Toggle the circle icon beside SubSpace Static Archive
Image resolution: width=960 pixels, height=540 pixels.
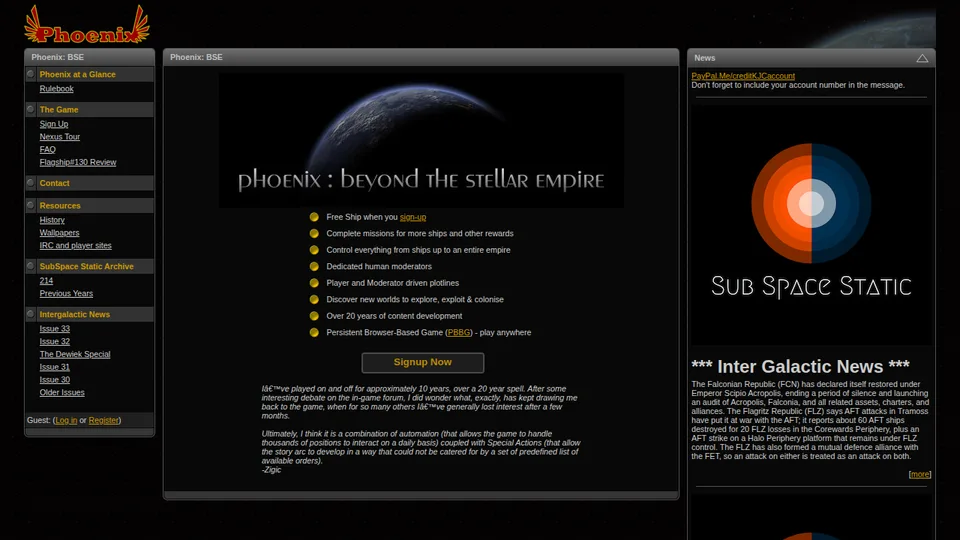coord(31,266)
